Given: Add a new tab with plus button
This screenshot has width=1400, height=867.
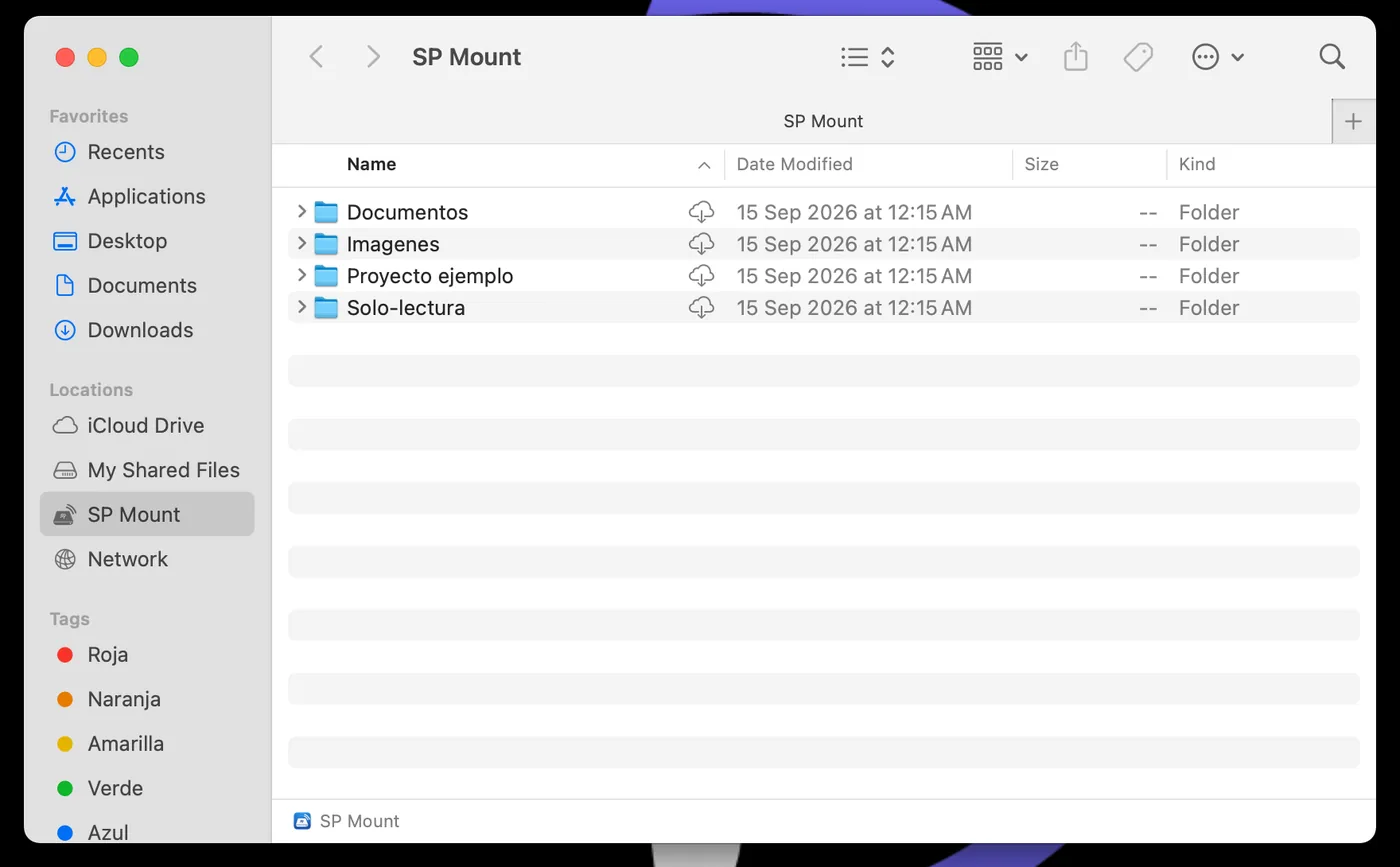Looking at the screenshot, I should [1353, 122].
